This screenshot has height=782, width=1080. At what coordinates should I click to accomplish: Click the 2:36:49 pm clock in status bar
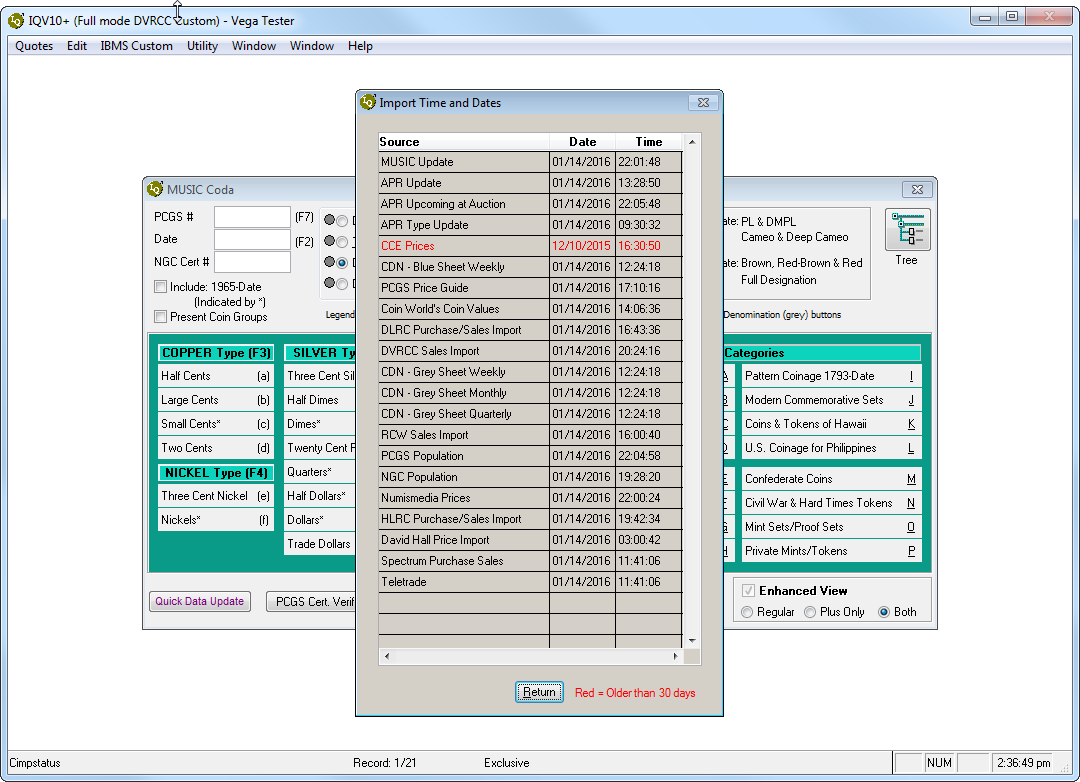(x=1024, y=763)
